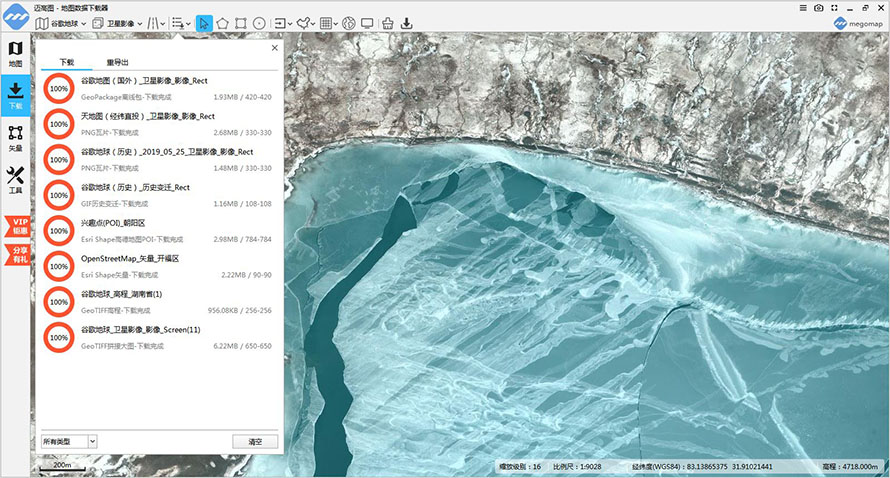This screenshot has width=890, height=478.
Task: Click the download arrow toolbar icon
Action: point(407,23)
